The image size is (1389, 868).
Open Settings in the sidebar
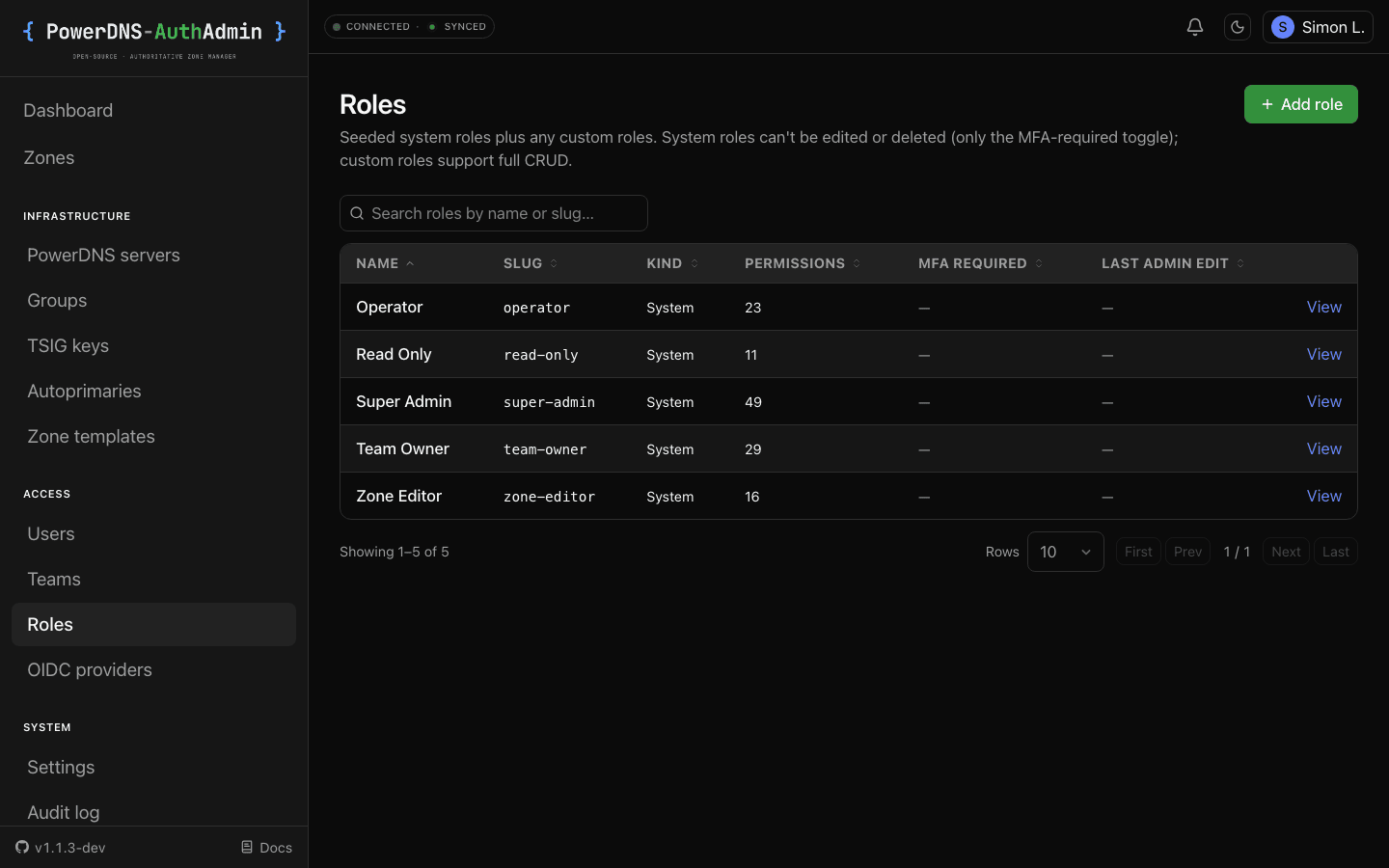(x=154, y=767)
